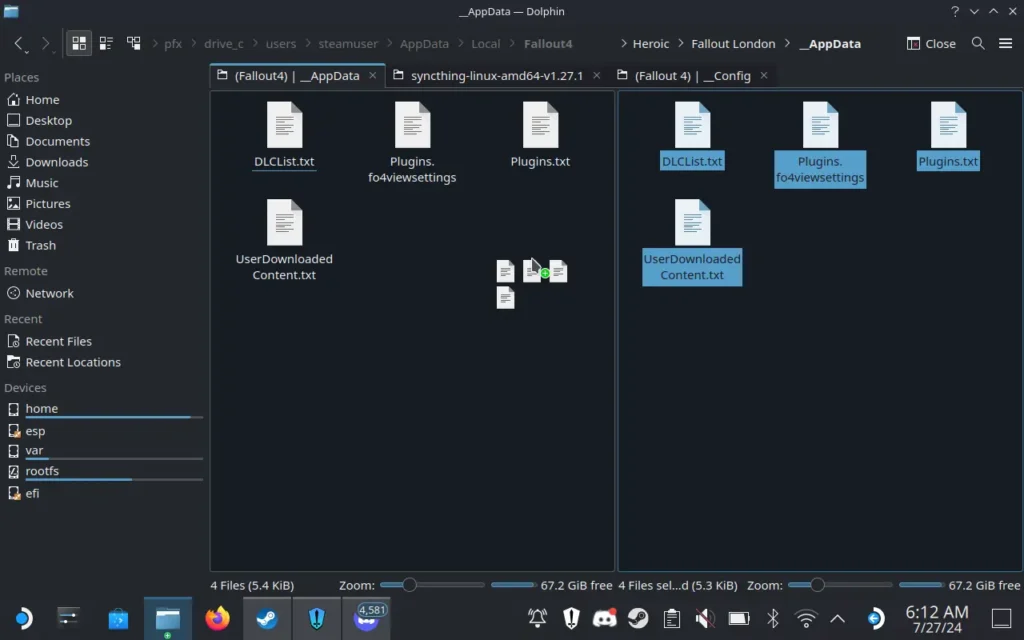This screenshot has height=640, width=1024.
Task: Open Firefox from the taskbar
Action: tap(217, 618)
